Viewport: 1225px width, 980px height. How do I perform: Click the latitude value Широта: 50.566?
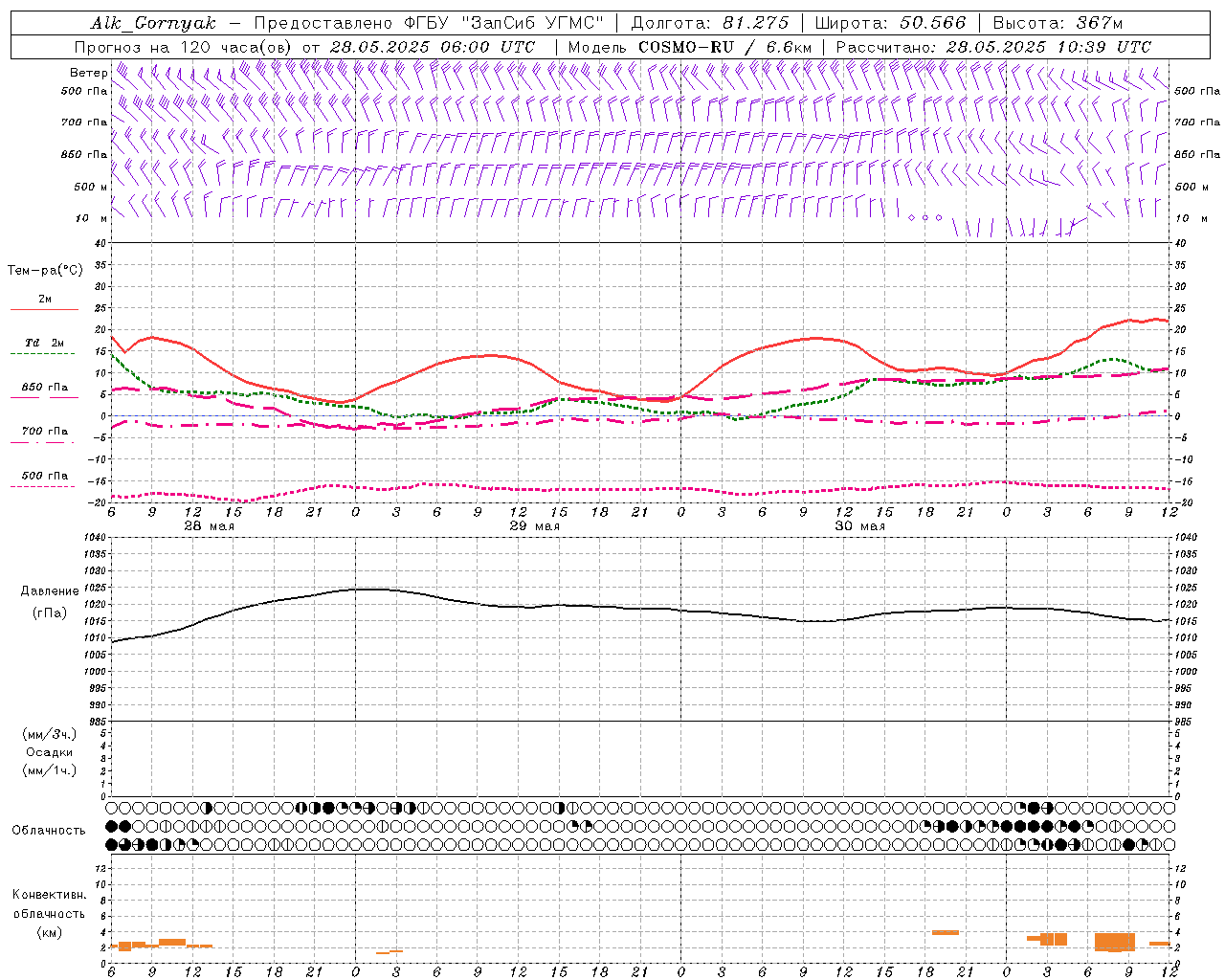(890, 23)
